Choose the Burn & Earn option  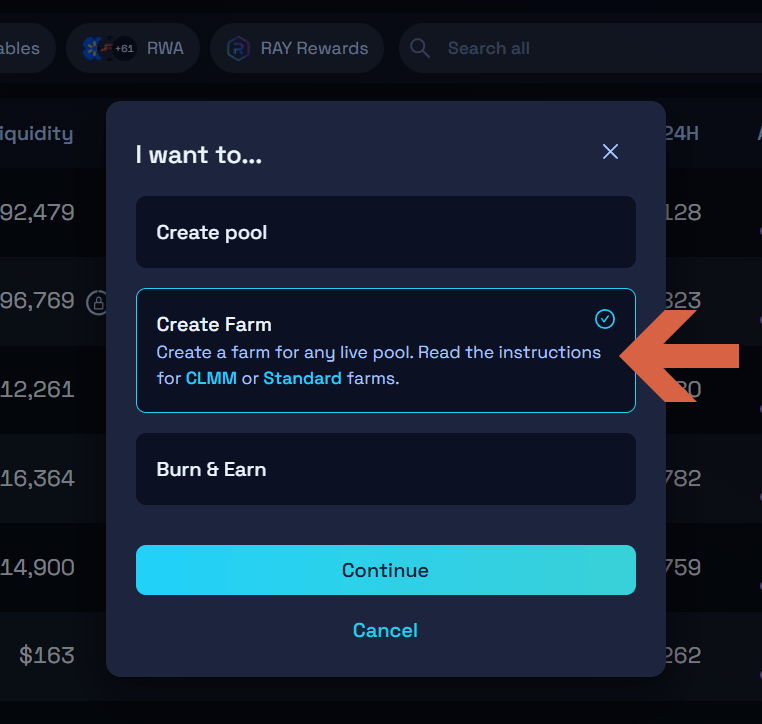point(385,469)
